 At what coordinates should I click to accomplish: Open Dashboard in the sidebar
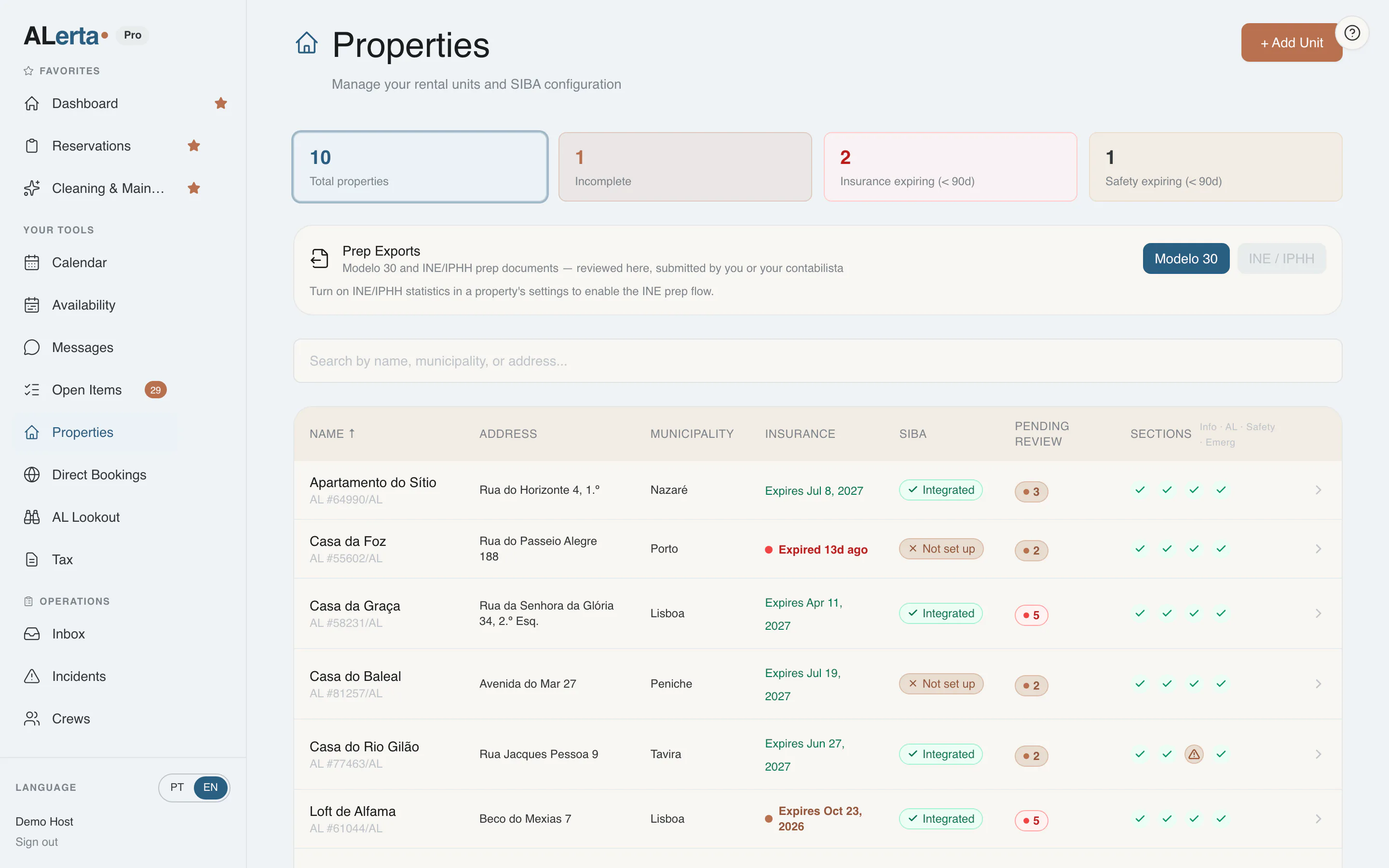coord(85,103)
